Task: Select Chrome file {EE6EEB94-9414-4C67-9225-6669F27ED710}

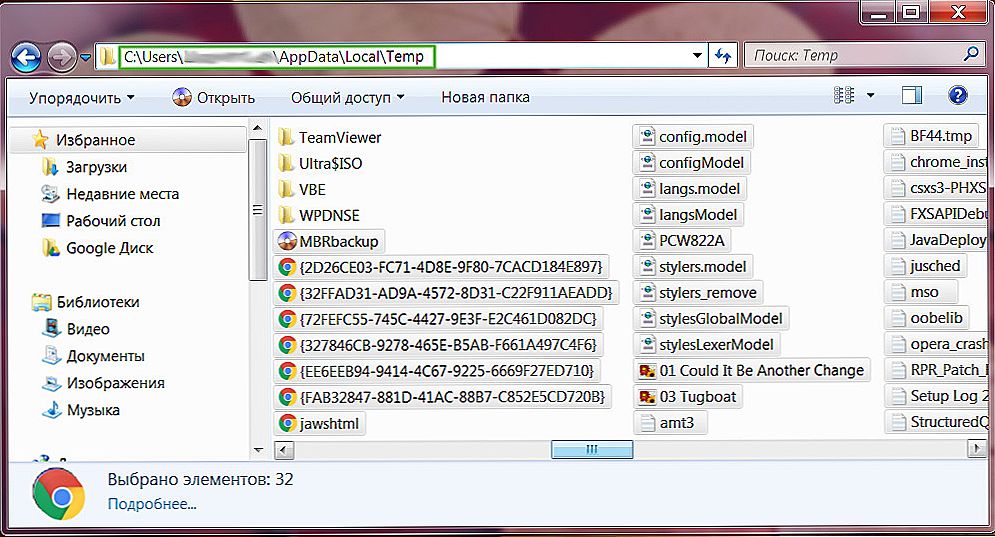Action: point(437,371)
